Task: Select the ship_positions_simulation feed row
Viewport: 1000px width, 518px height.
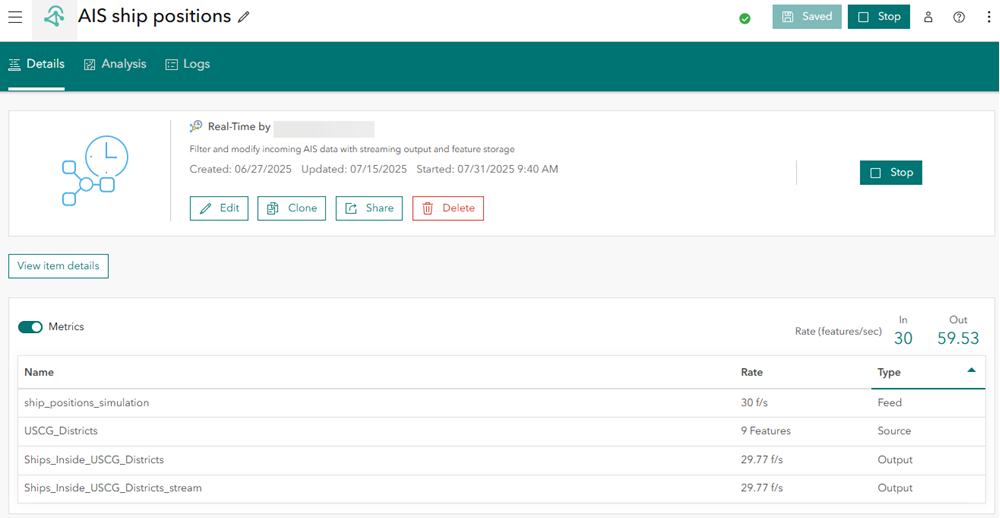Action: (x=87, y=403)
